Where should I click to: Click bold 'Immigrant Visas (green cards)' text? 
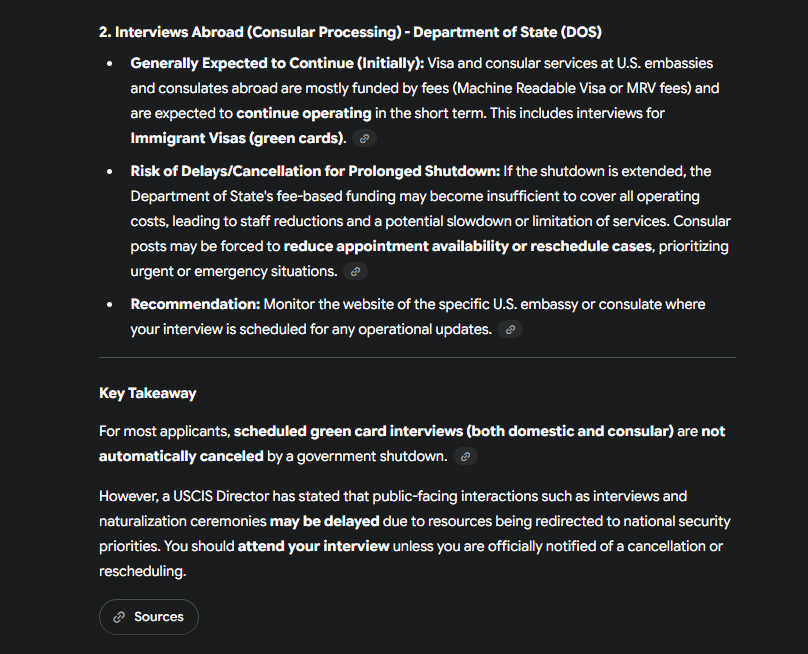pos(238,138)
